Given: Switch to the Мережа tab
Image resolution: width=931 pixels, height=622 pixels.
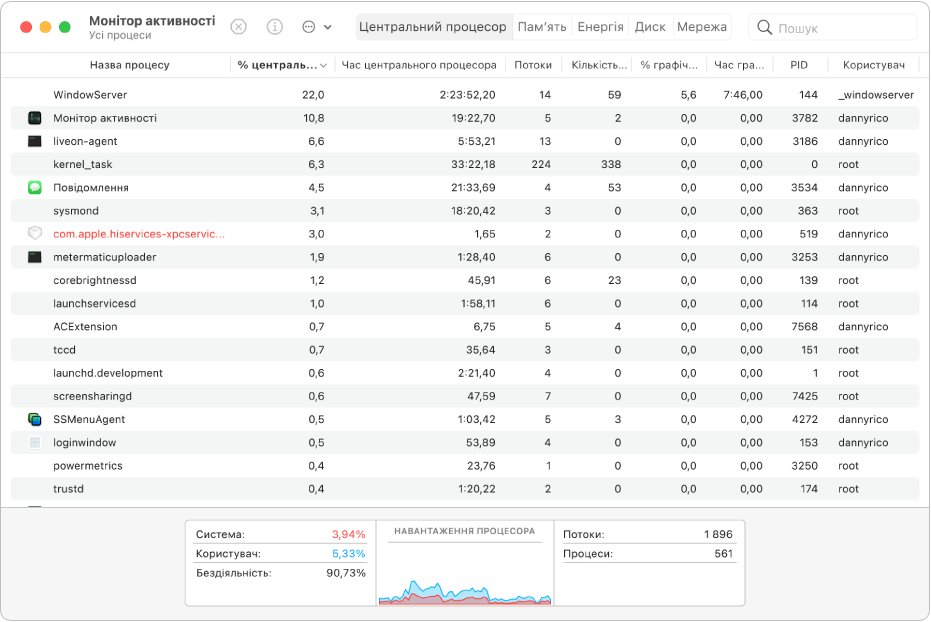Looking at the screenshot, I should [702, 27].
